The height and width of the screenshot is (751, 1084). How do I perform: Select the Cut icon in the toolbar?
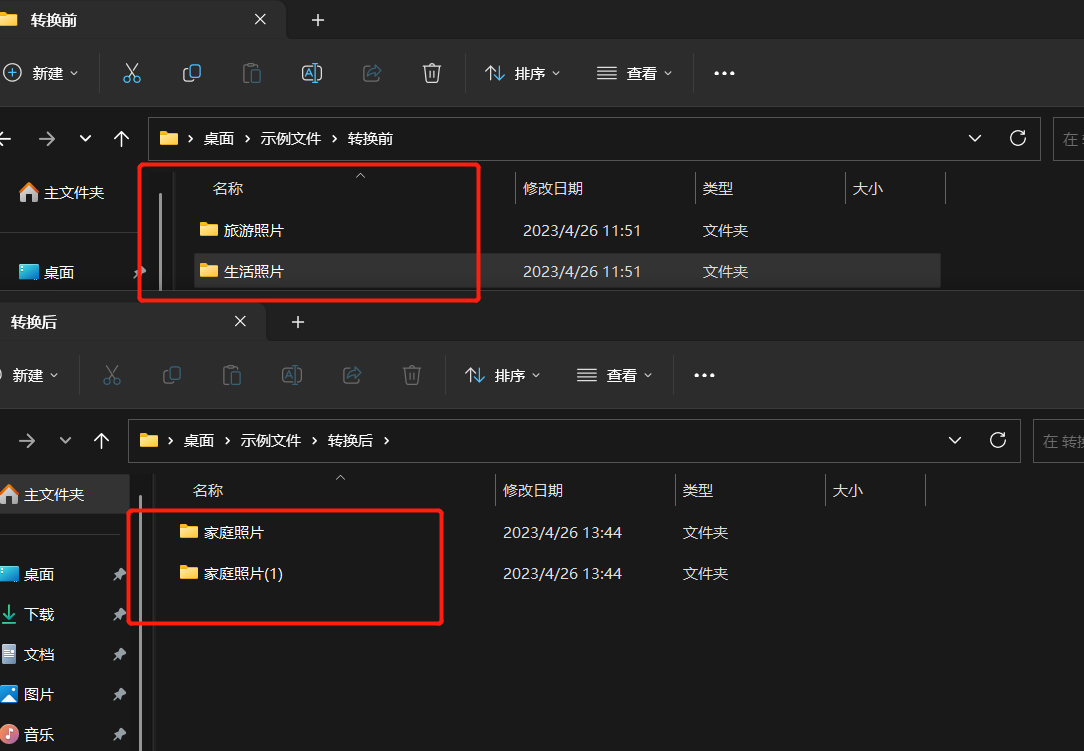[x=131, y=72]
